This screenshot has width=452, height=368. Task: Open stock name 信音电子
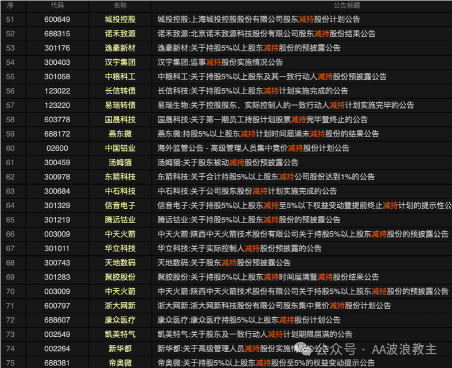(120, 205)
